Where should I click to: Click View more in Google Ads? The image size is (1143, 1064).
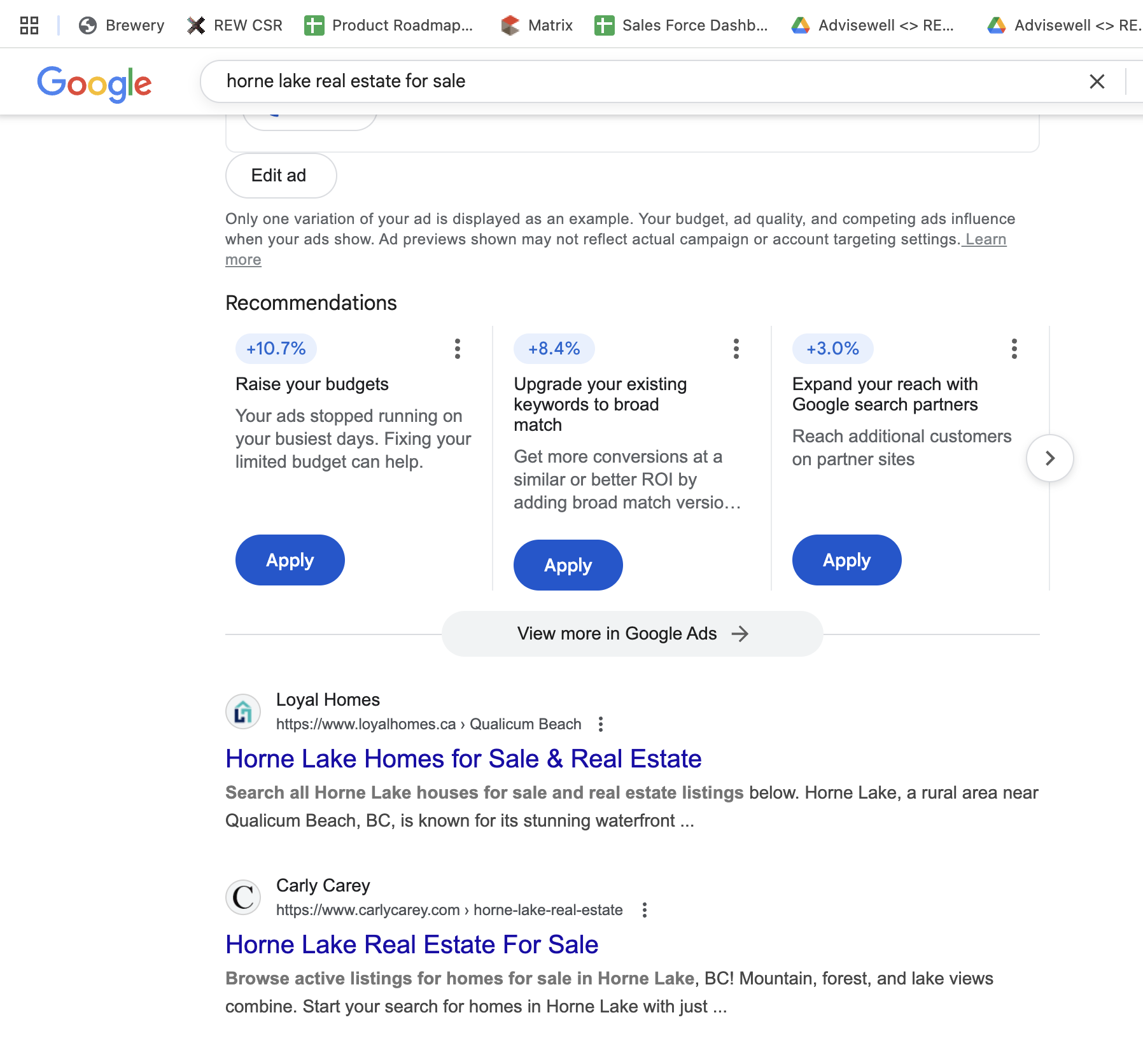(632, 634)
